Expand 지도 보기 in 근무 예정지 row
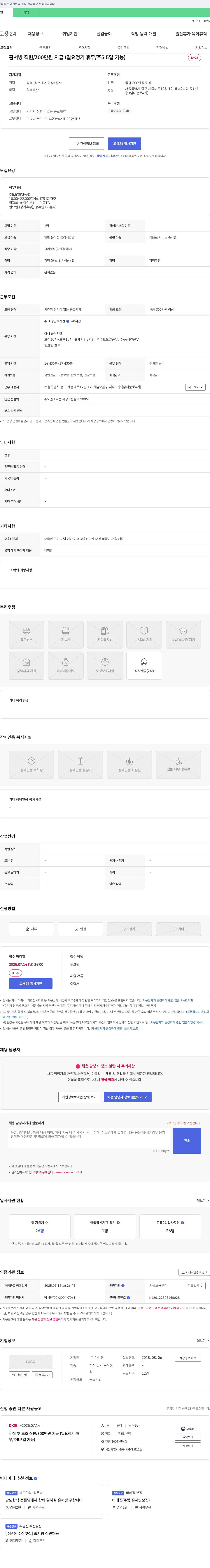Image resolution: width=210 pixels, height=1568 pixels. [x=195, y=387]
